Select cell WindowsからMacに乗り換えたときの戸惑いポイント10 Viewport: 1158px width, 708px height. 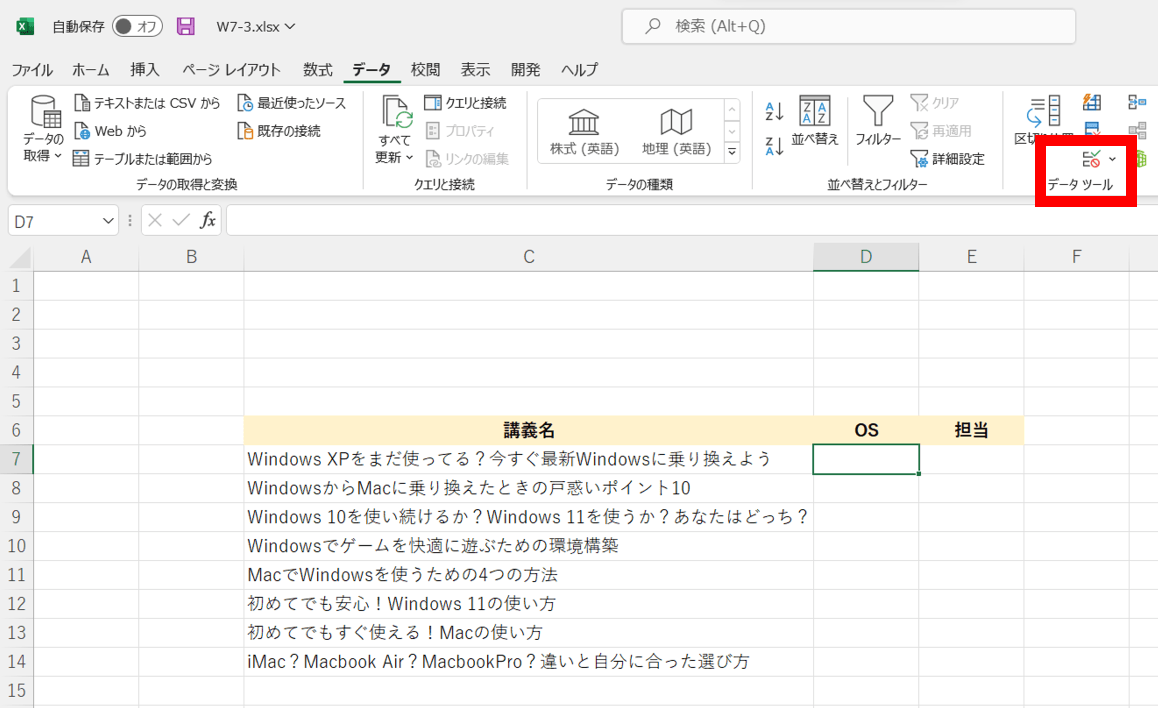click(529, 488)
